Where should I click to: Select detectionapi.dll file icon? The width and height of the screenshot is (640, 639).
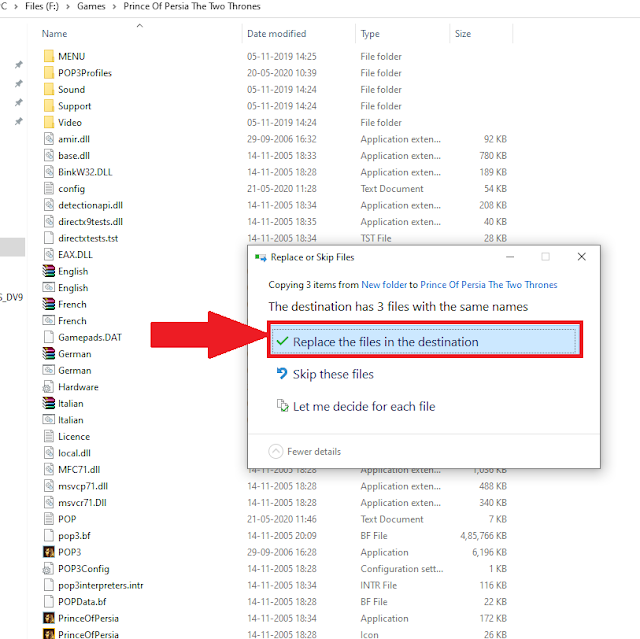(x=49, y=205)
